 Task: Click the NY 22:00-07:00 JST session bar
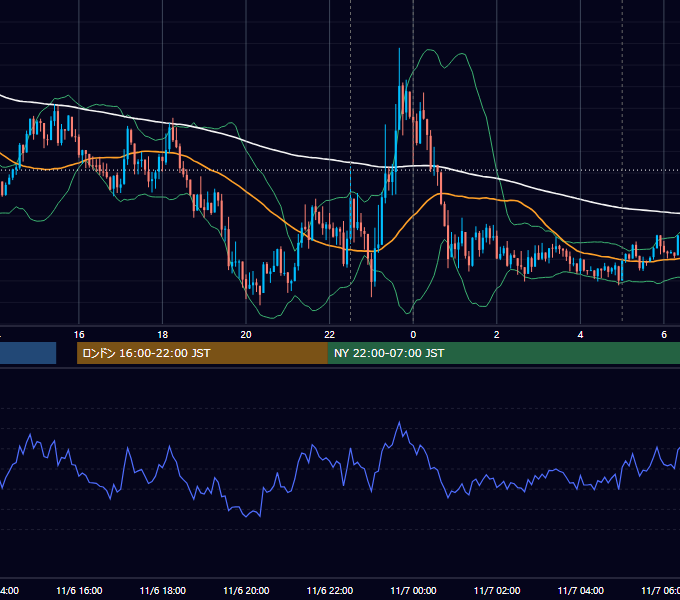pyautogui.click(x=503, y=353)
